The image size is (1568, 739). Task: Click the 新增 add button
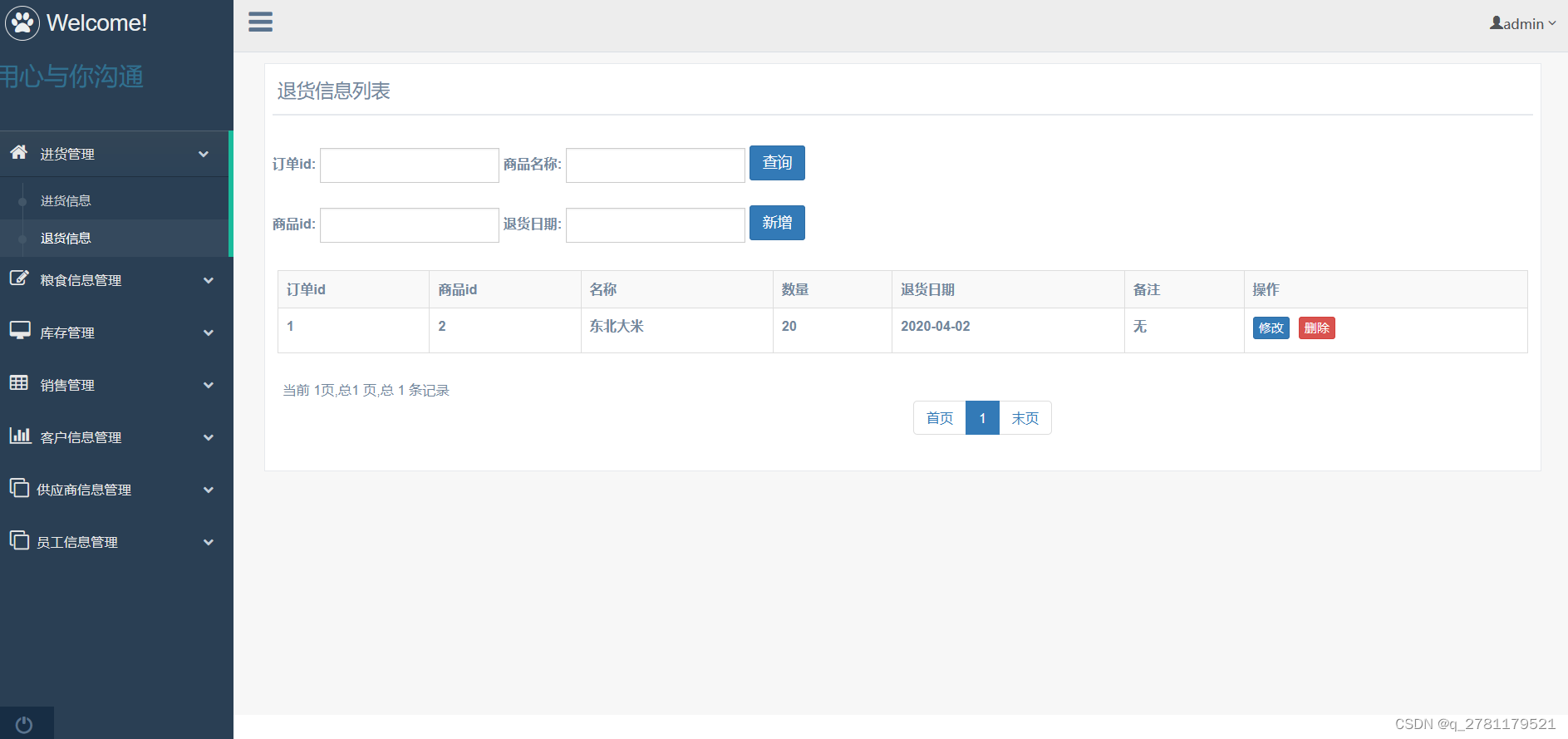coord(777,223)
